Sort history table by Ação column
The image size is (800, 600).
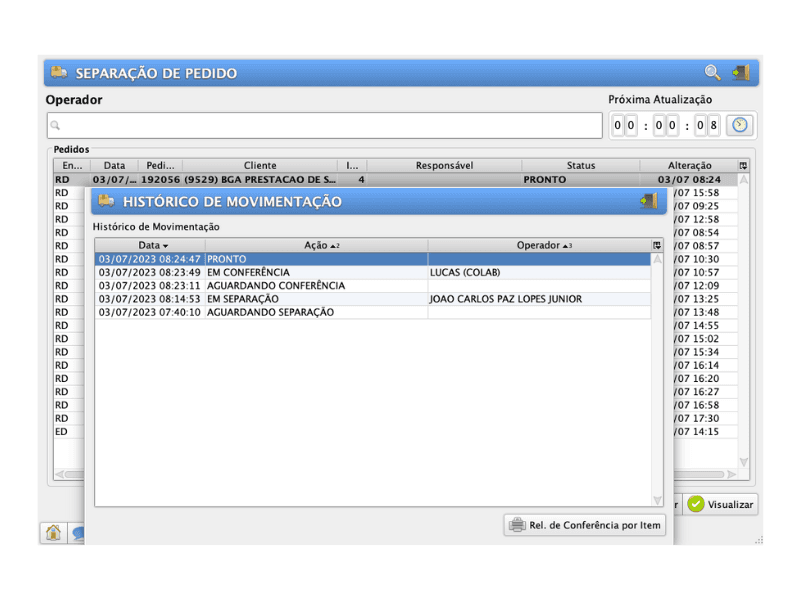click(x=316, y=245)
